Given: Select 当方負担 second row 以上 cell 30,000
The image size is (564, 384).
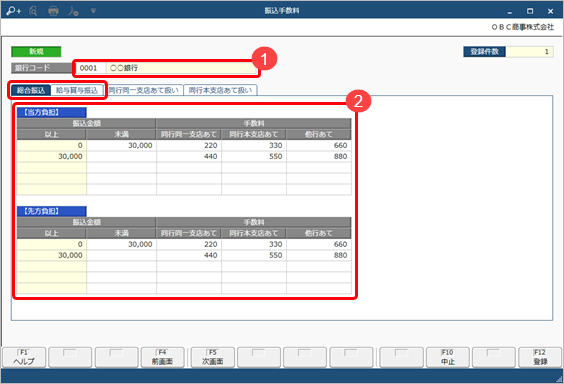Looking at the screenshot, I should pyautogui.click(x=51, y=156).
